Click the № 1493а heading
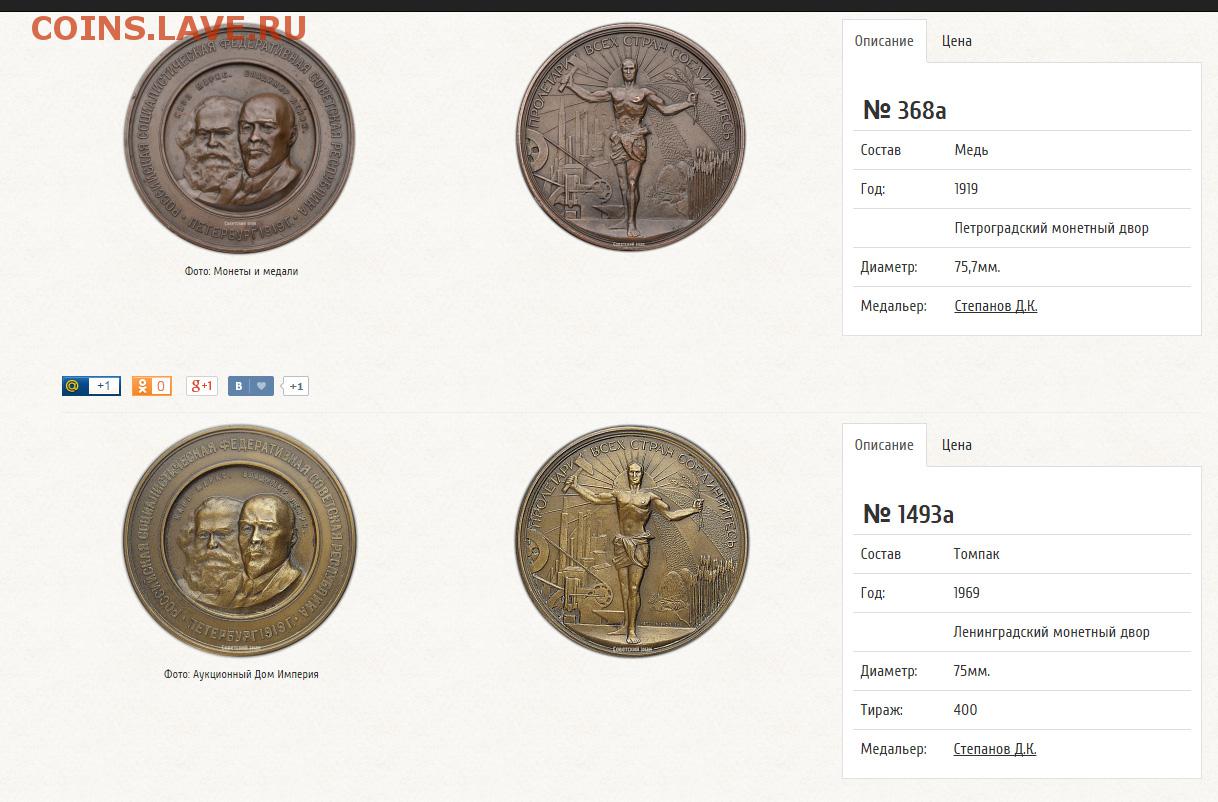Screen dimensions: 1218x802 pos(908,514)
